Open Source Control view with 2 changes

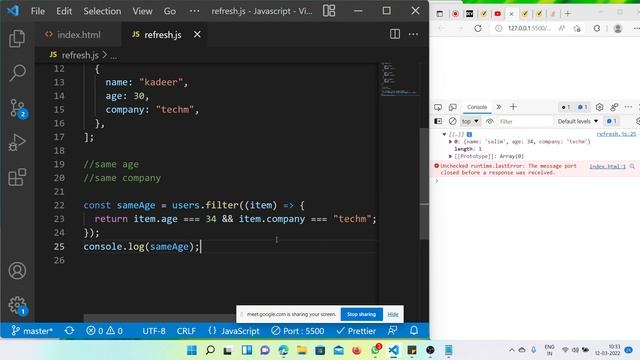pyautogui.click(x=18, y=108)
